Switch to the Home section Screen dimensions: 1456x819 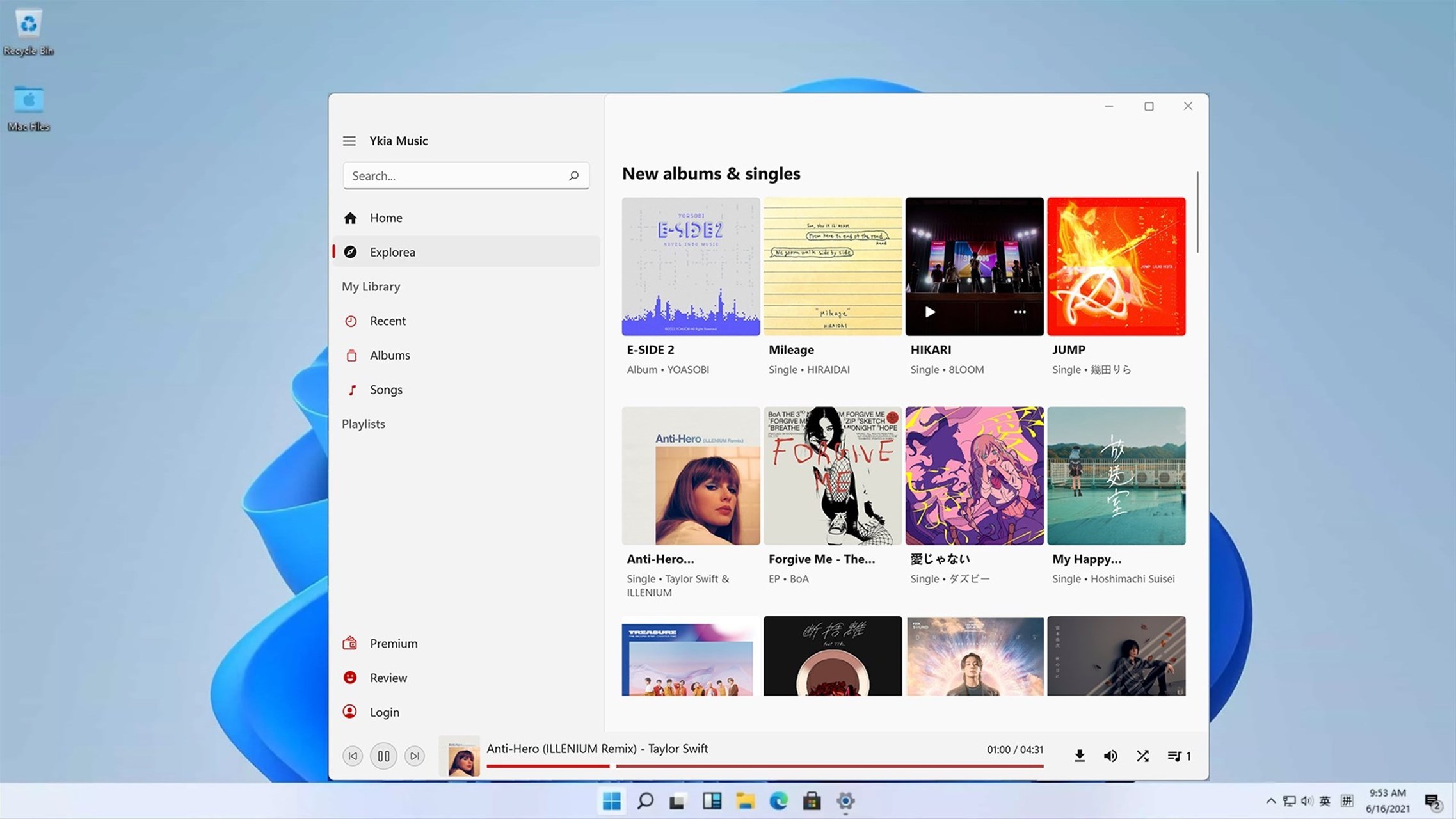coord(386,218)
